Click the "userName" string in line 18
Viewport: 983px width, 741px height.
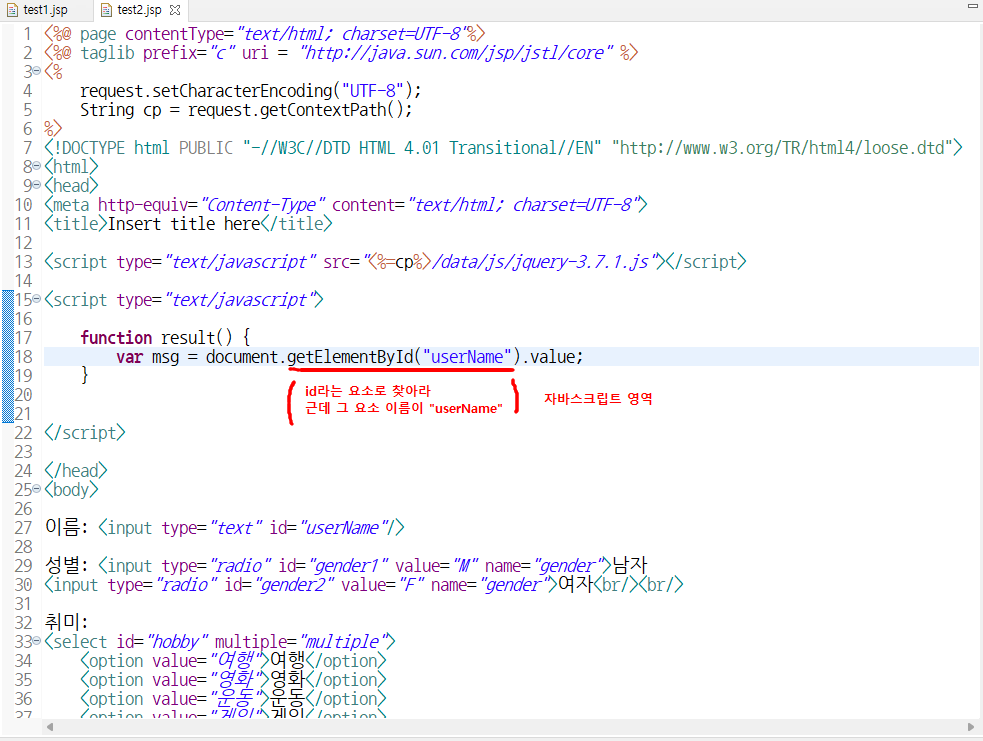[467, 357]
